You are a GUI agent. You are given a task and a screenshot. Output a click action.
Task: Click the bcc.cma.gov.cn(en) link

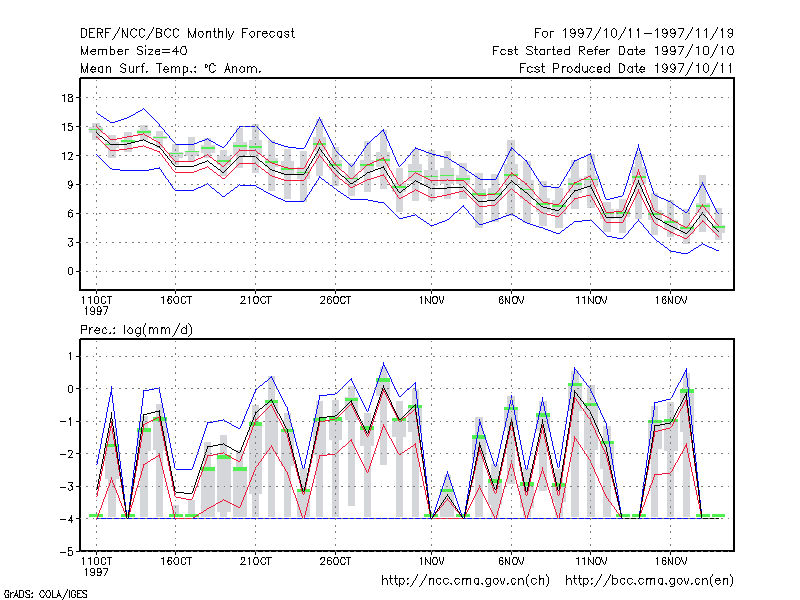tap(649, 581)
